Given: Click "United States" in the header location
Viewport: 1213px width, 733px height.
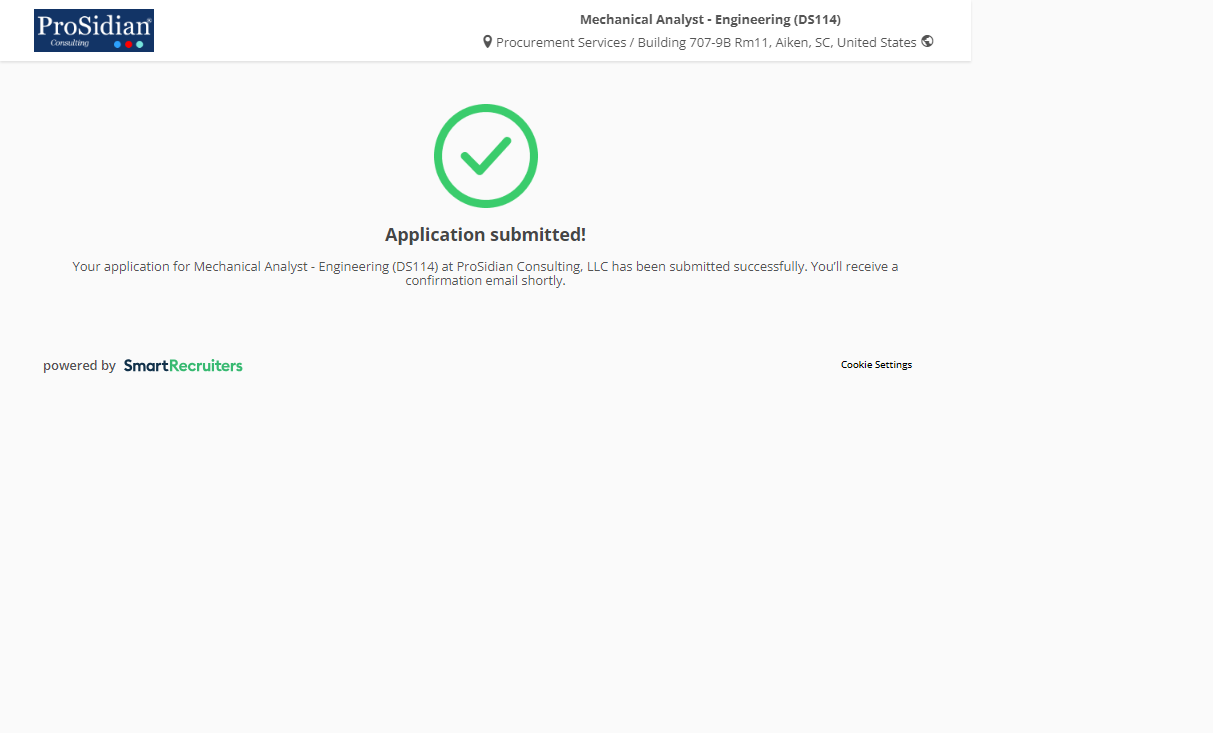Looking at the screenshot, I should (x=877, y=42).
